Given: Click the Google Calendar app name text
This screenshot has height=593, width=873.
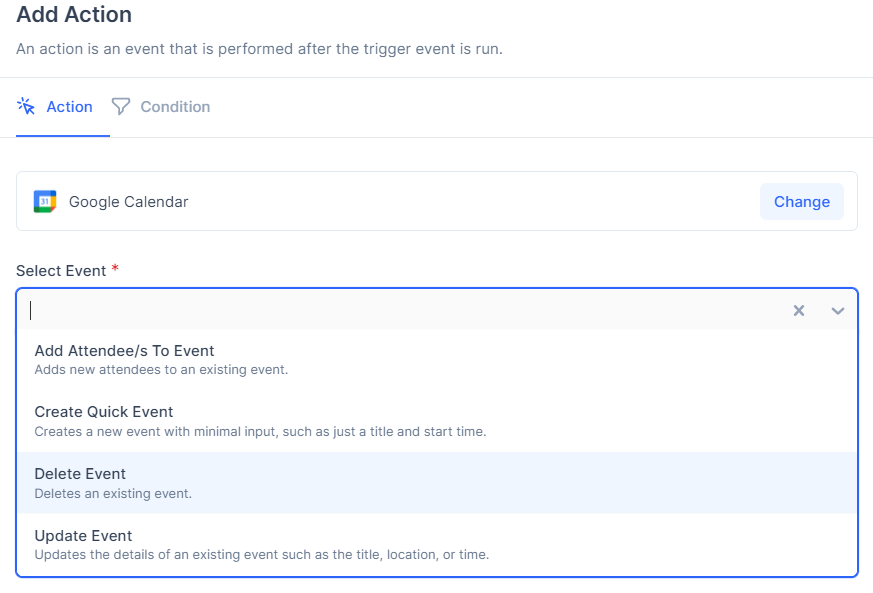Looking at the screenshot, I should 129,202.
